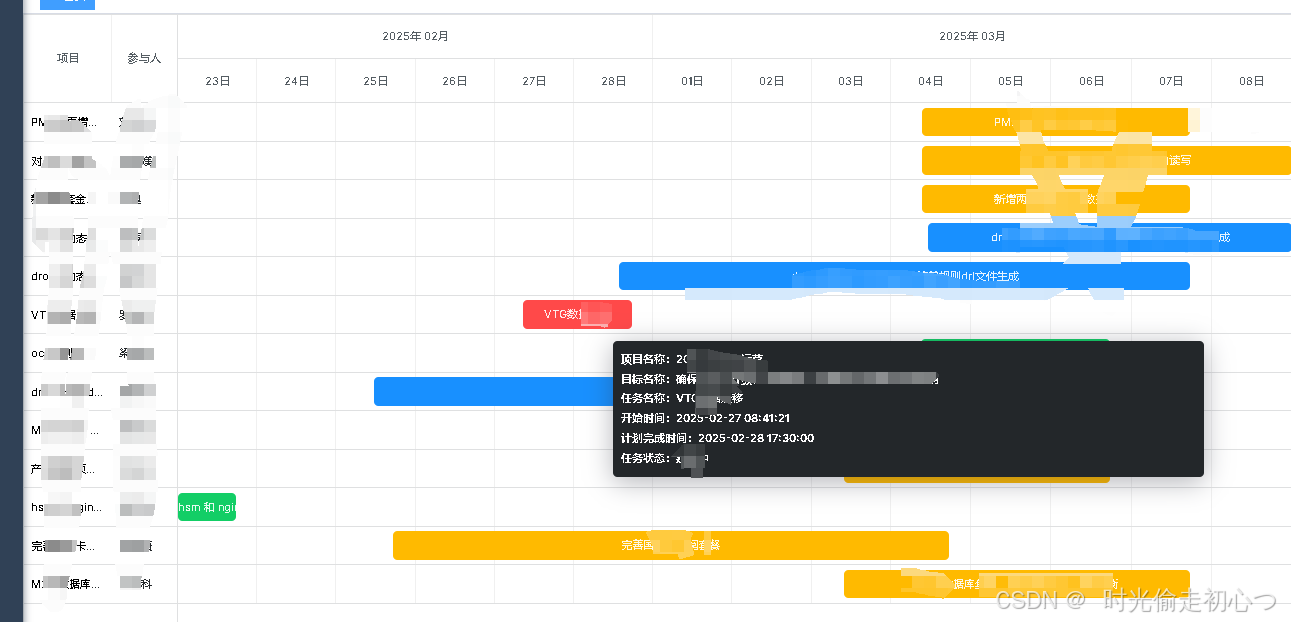Select the red VTG数据 task bar

[577, 314]
